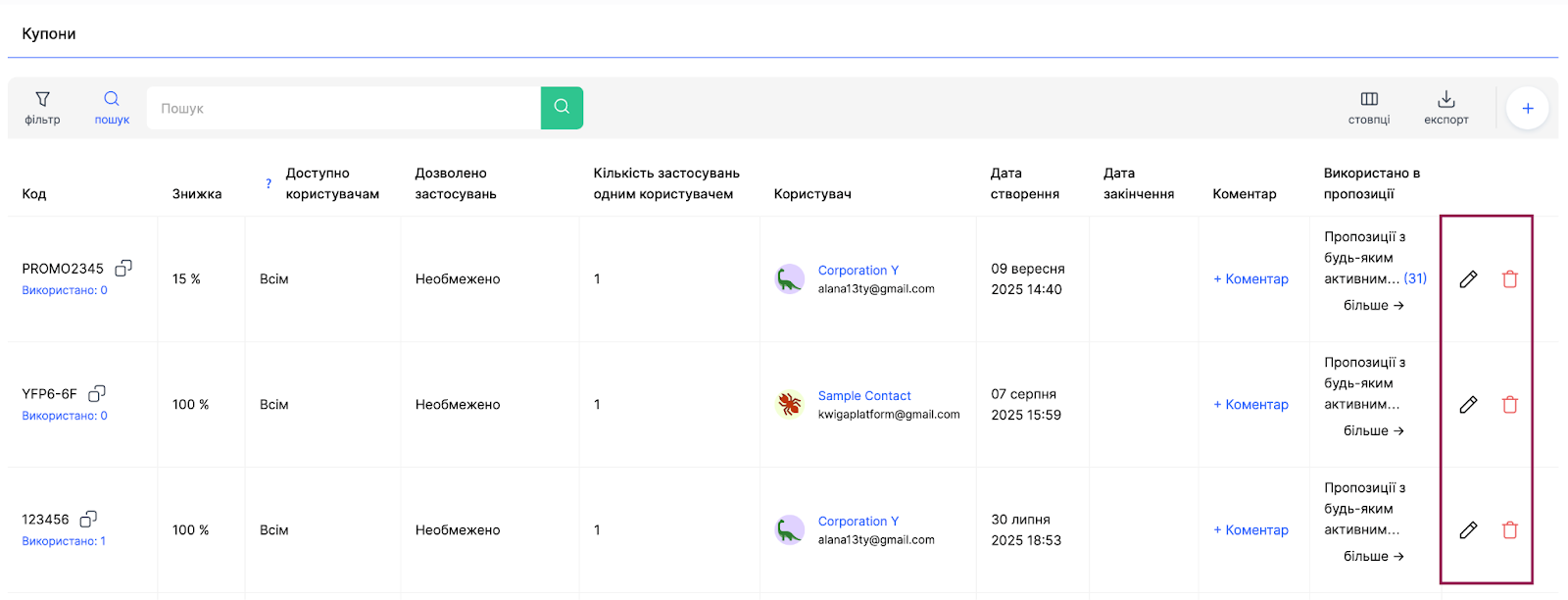The width and height of the screenshot is (1568, 600).
Task: Expand 'більше' in the YFP6-6F row
Action: pyautogui.click(x=1373, y=431)
